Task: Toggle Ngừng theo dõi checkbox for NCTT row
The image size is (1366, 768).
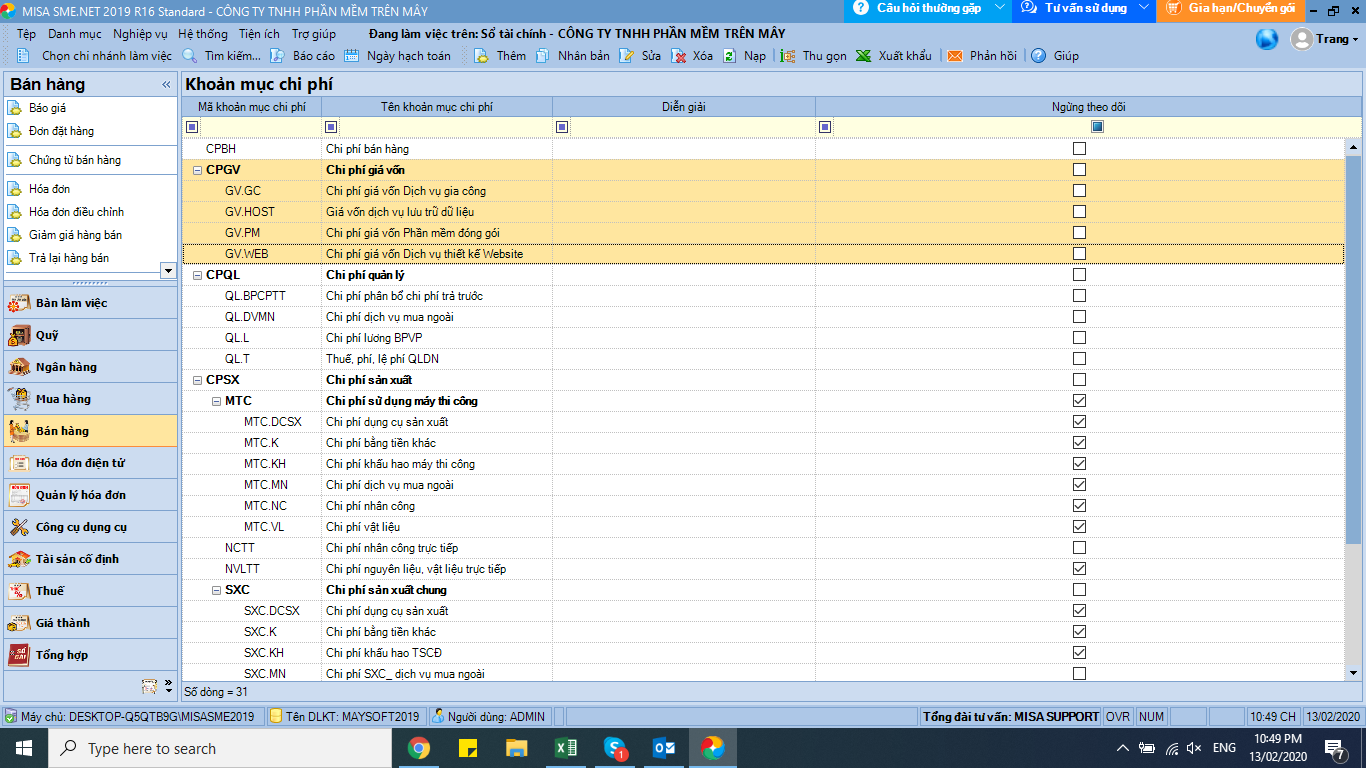Action: [1079, 548]
